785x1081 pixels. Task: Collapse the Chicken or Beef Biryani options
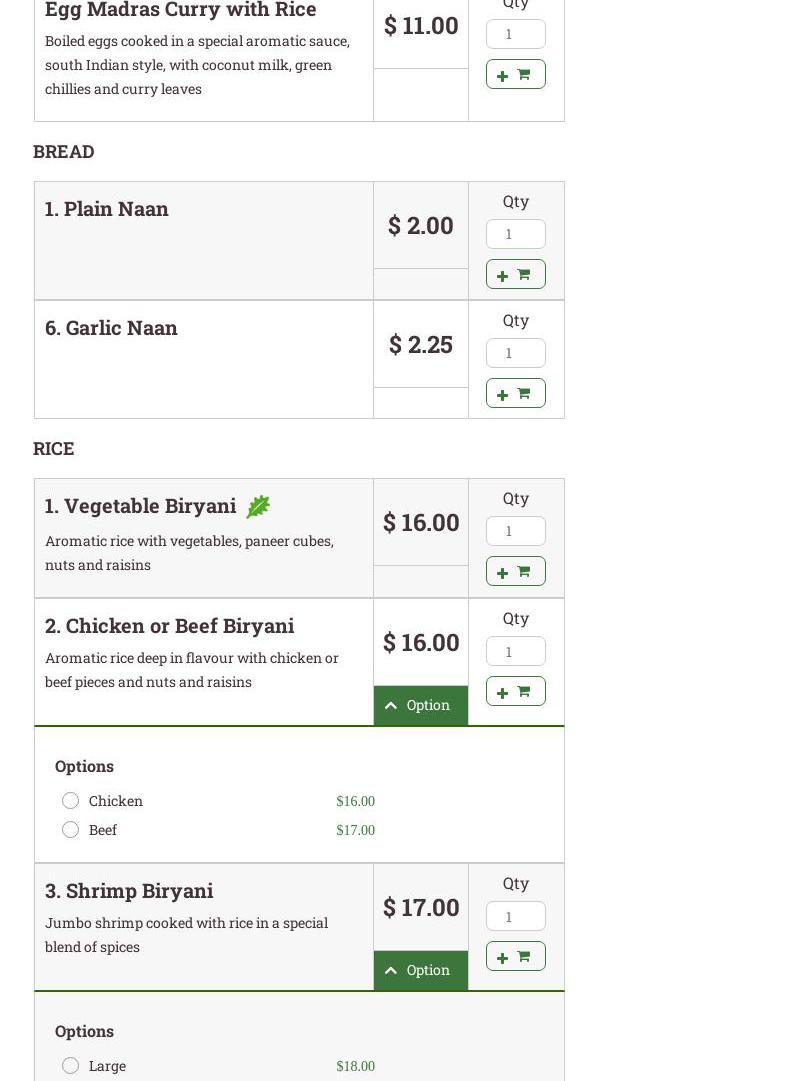[420, 705]
